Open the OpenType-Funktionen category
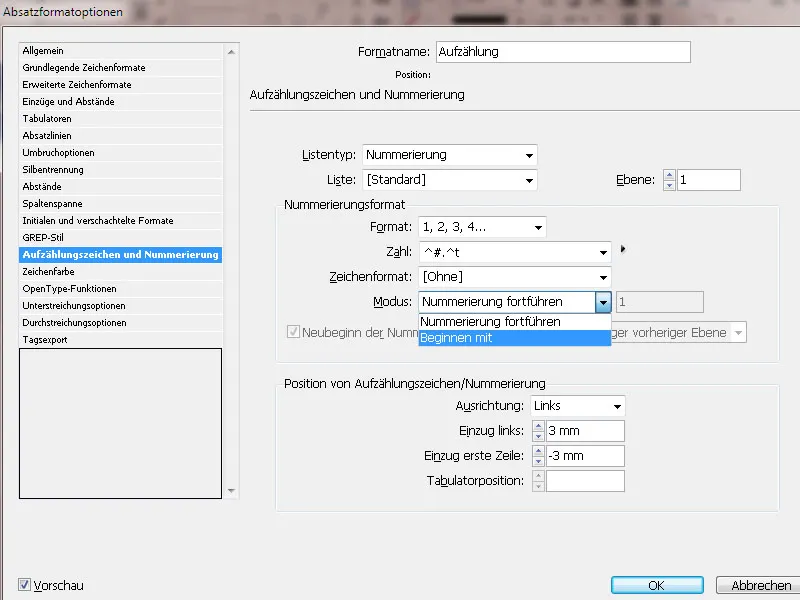800x600 pixels. point(120,288)
